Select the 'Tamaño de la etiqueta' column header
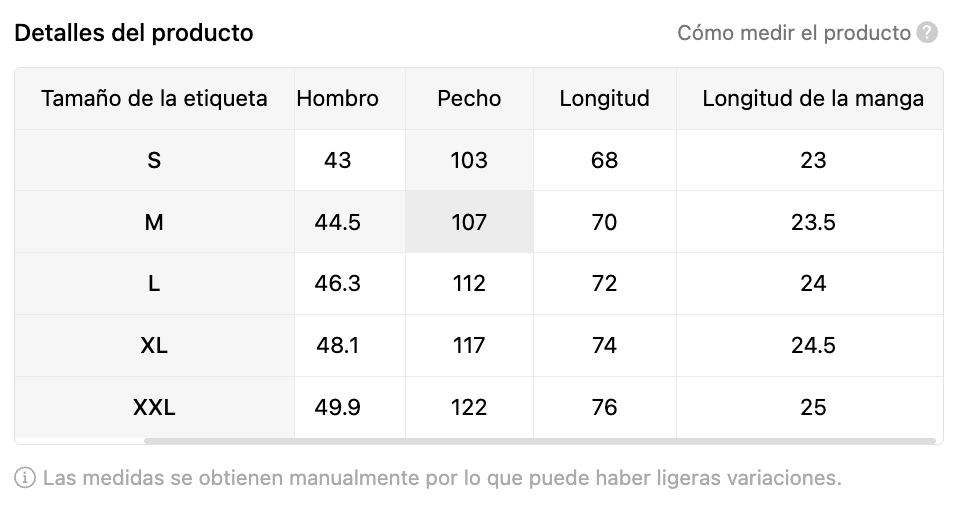This screenshot has height=514, width=962. tap(154, 98)
